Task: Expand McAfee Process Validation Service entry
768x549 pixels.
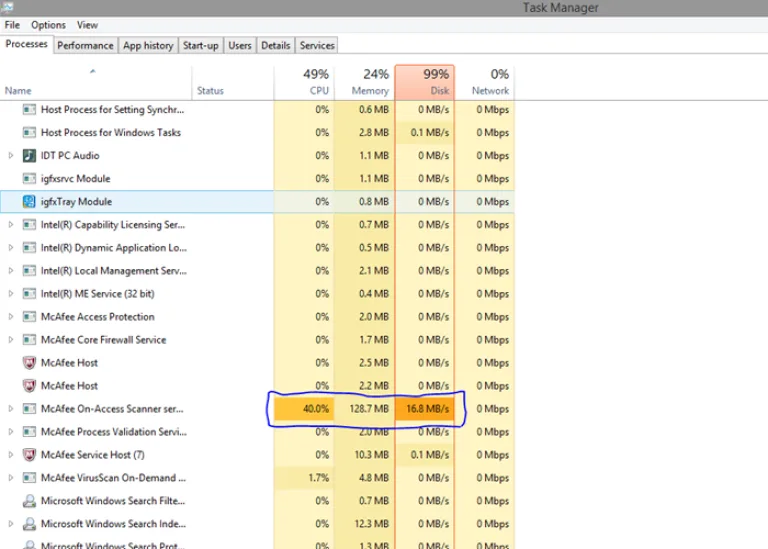Action: pyautogui.click(x=11, y=432)
